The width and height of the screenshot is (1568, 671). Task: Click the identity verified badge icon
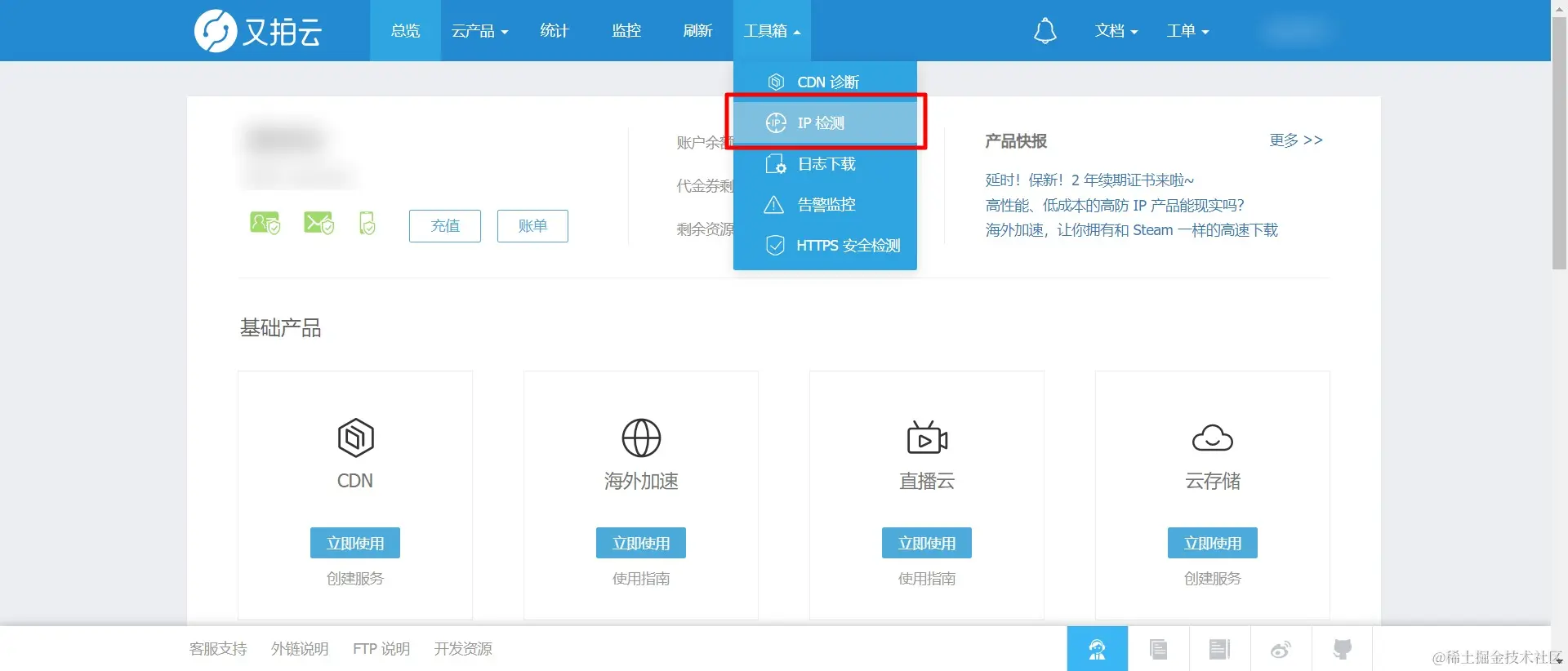tap(265, 223)
